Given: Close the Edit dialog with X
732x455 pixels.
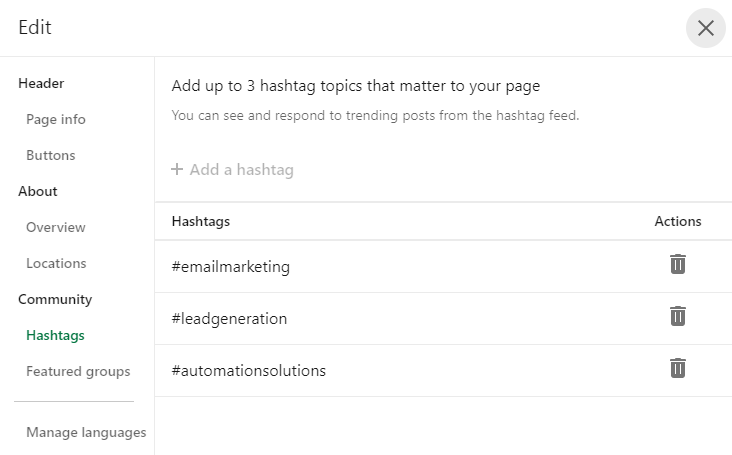Looking at the screenshot, I should coord(705,28).
